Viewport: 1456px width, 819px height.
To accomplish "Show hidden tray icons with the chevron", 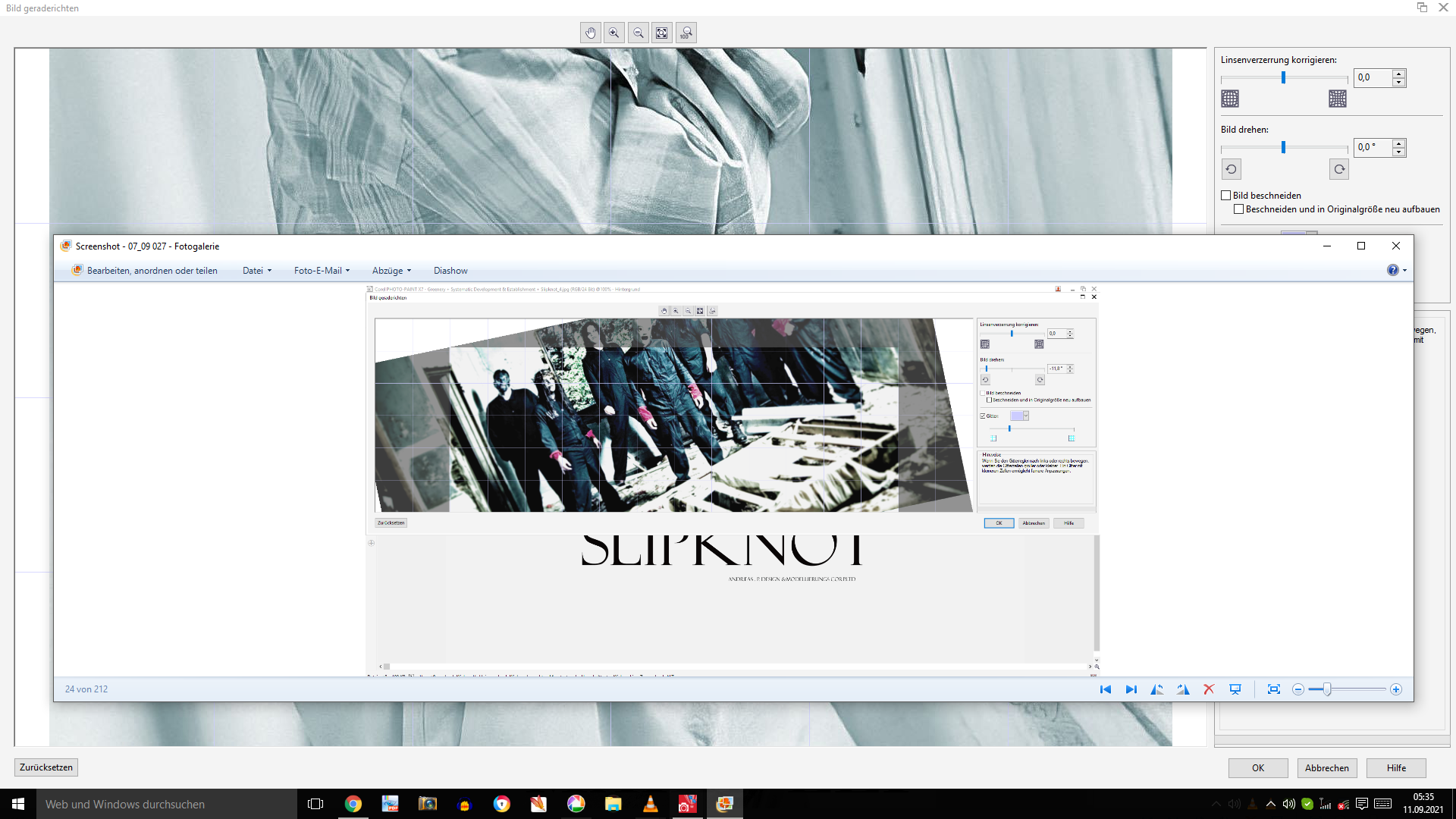I will [x=1271, y=804].
